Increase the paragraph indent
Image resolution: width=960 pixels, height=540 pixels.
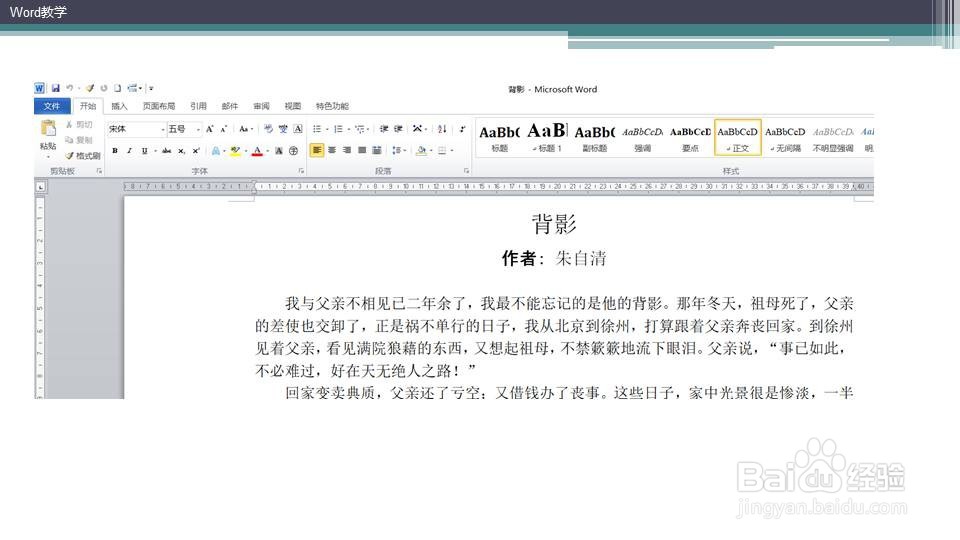tap(399, 129)
